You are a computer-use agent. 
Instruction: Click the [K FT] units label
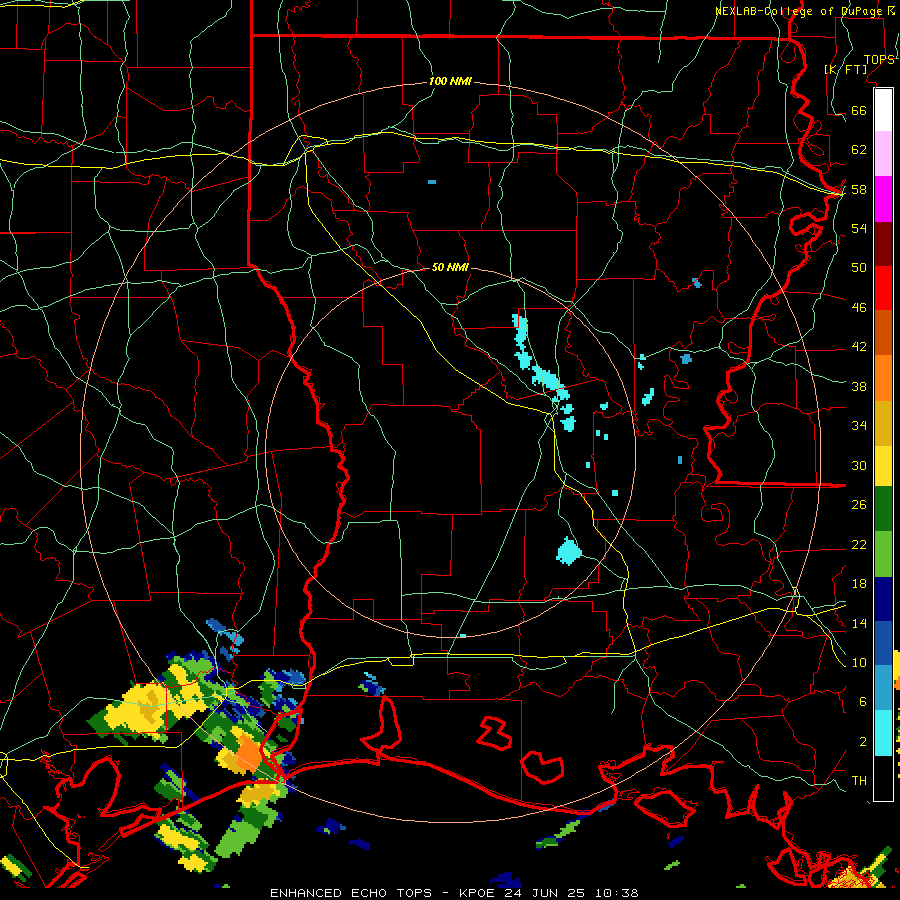pyautogui.click(x=845, y=69)
